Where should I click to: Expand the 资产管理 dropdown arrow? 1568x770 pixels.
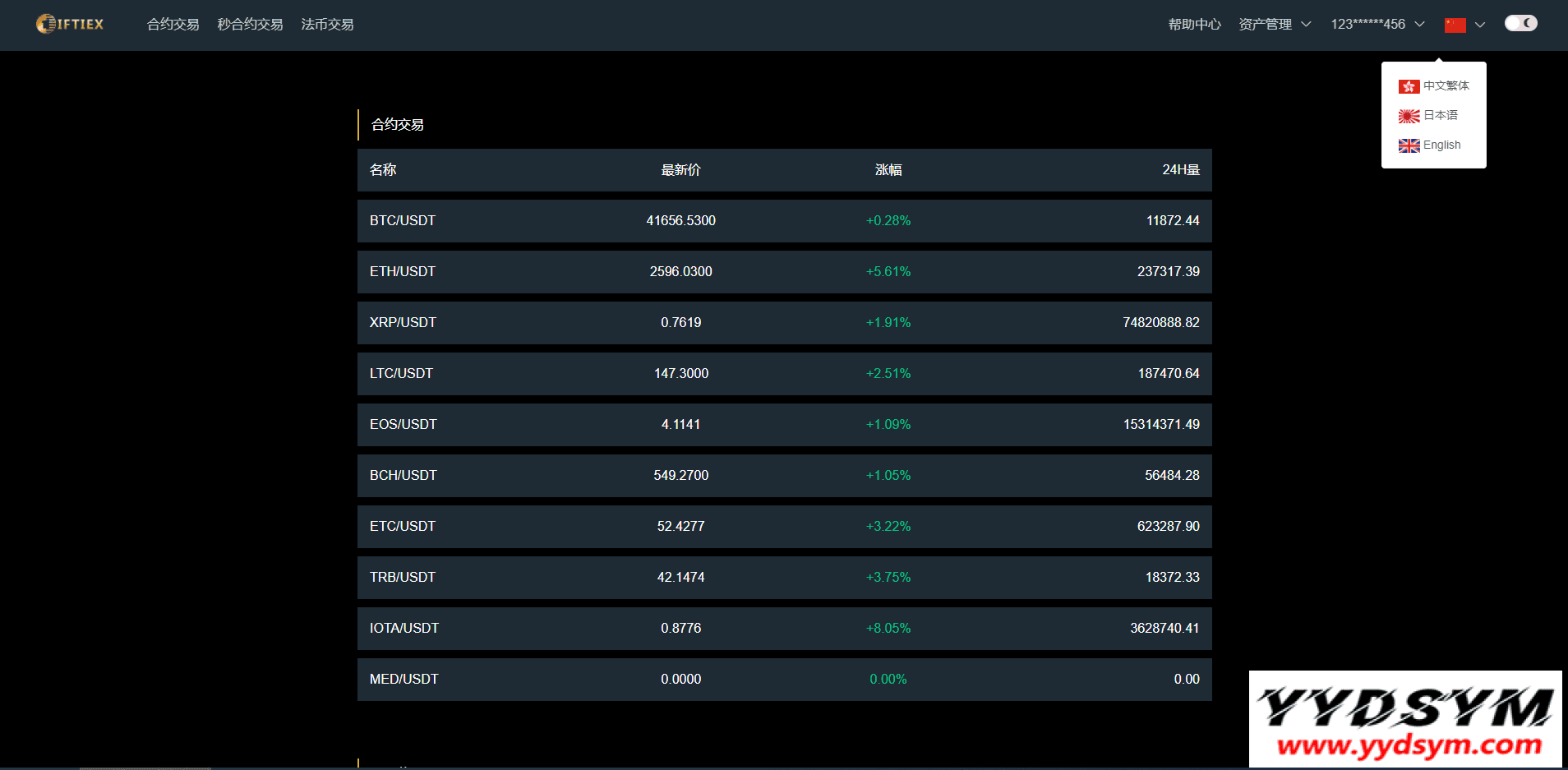1306,25
